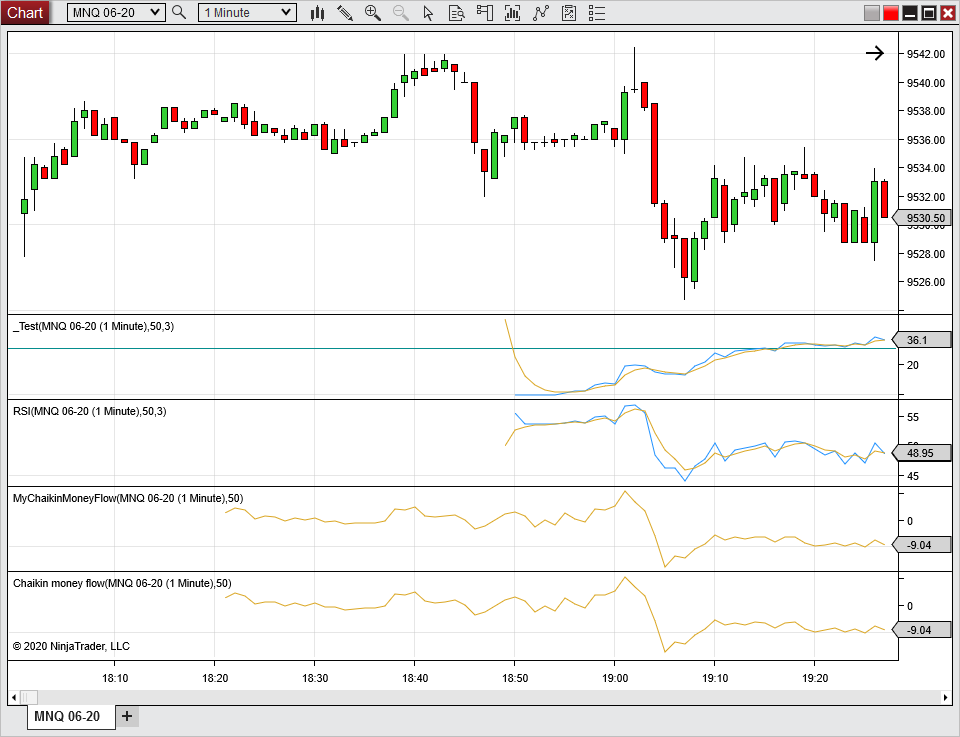Select the MyChaikinMoneyFlow indicator label
The height and width of the screenshot is (737, 960).
128,498
